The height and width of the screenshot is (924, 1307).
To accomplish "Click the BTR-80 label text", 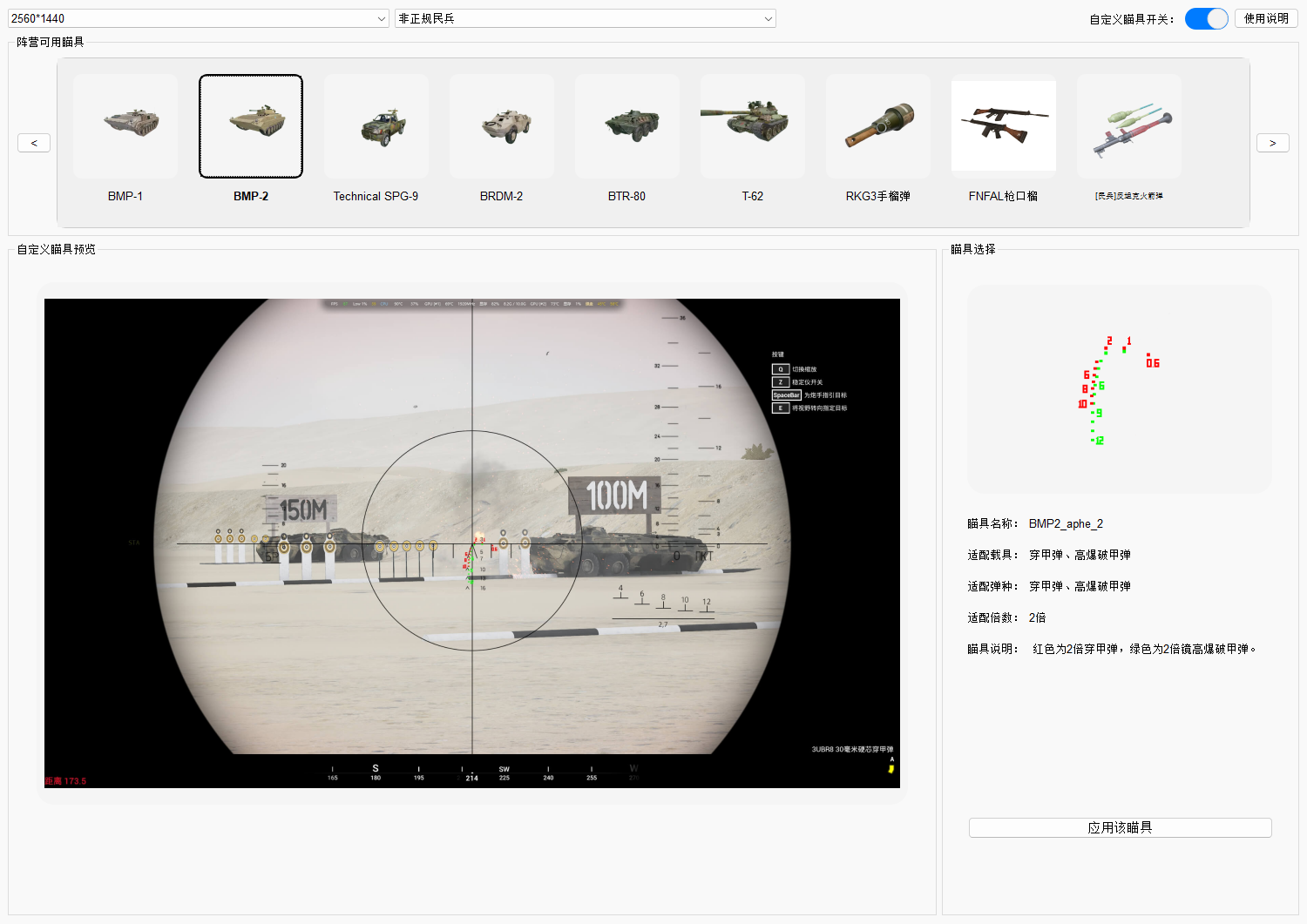I will (627, 196).
